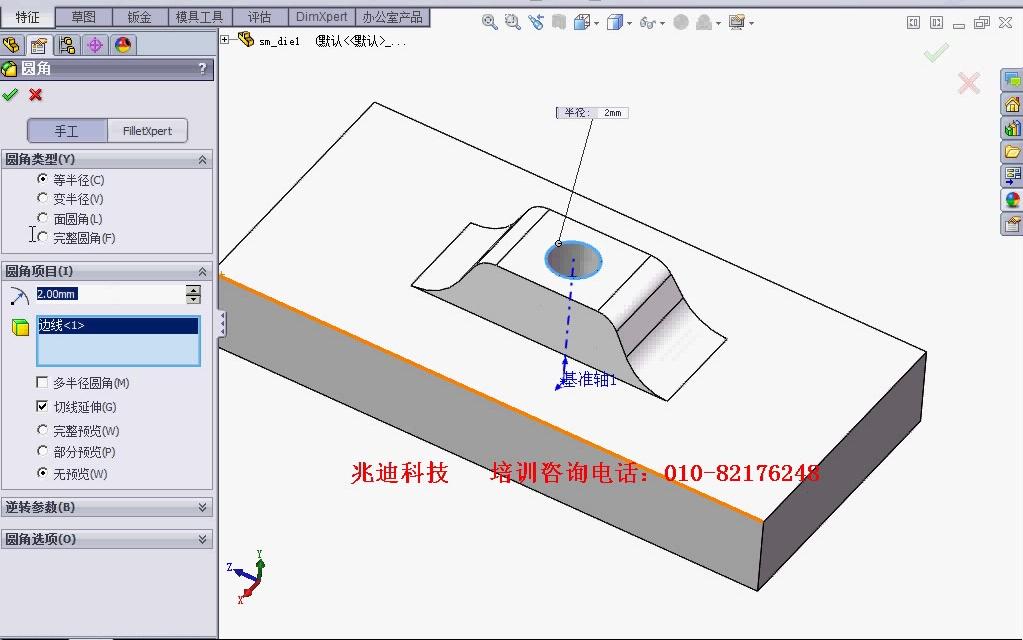Open the DimXpert tab
The image size is (1023, 640).
click(x=320, y=16)
